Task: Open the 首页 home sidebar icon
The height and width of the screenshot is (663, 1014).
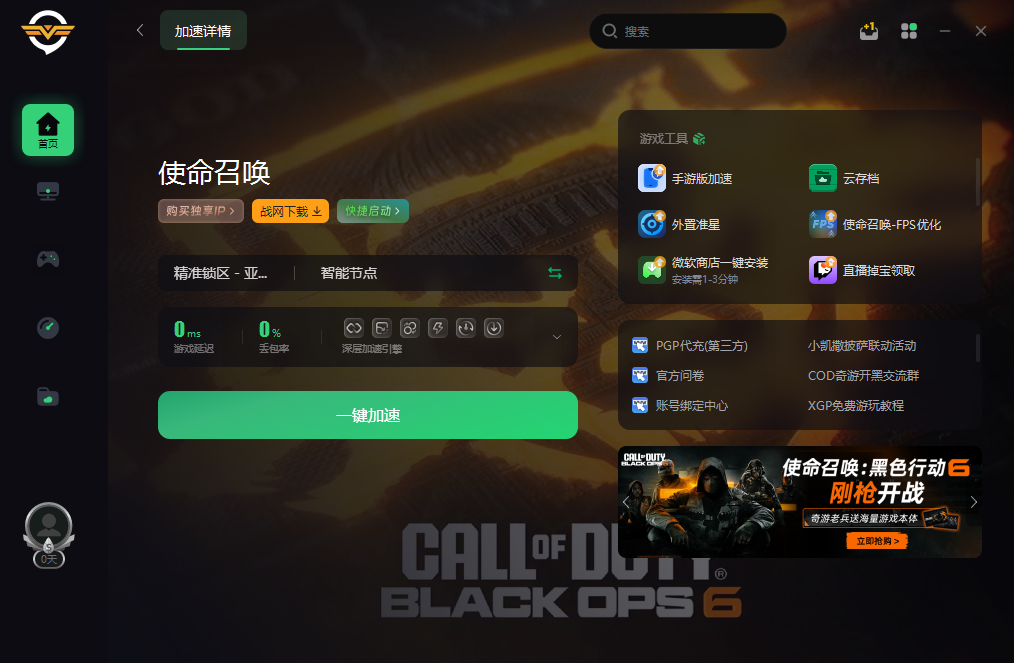Action: tap(48, 130)
